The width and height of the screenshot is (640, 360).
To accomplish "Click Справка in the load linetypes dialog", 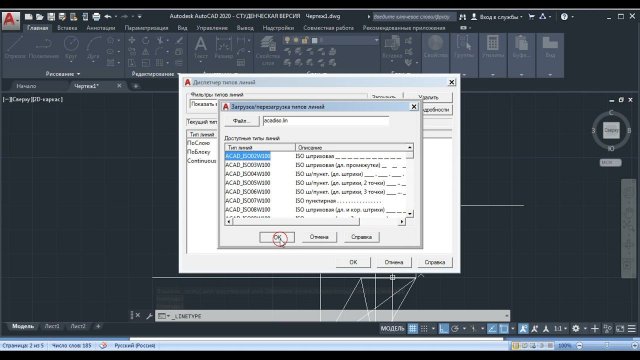I will (x=362, y=237).
